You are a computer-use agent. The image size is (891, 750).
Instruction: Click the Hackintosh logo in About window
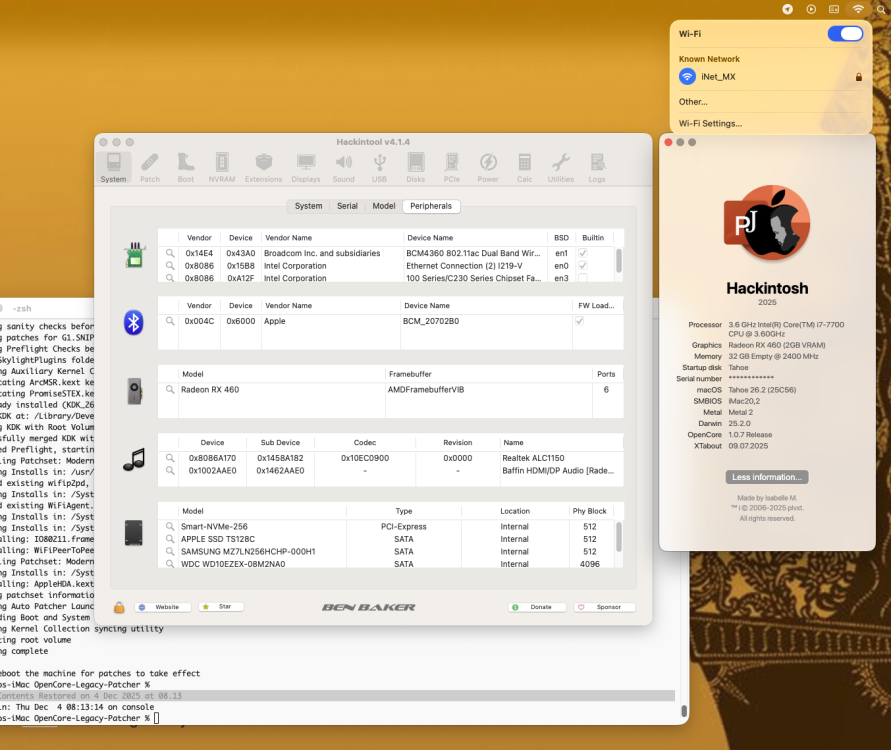[x=767, y=222]
